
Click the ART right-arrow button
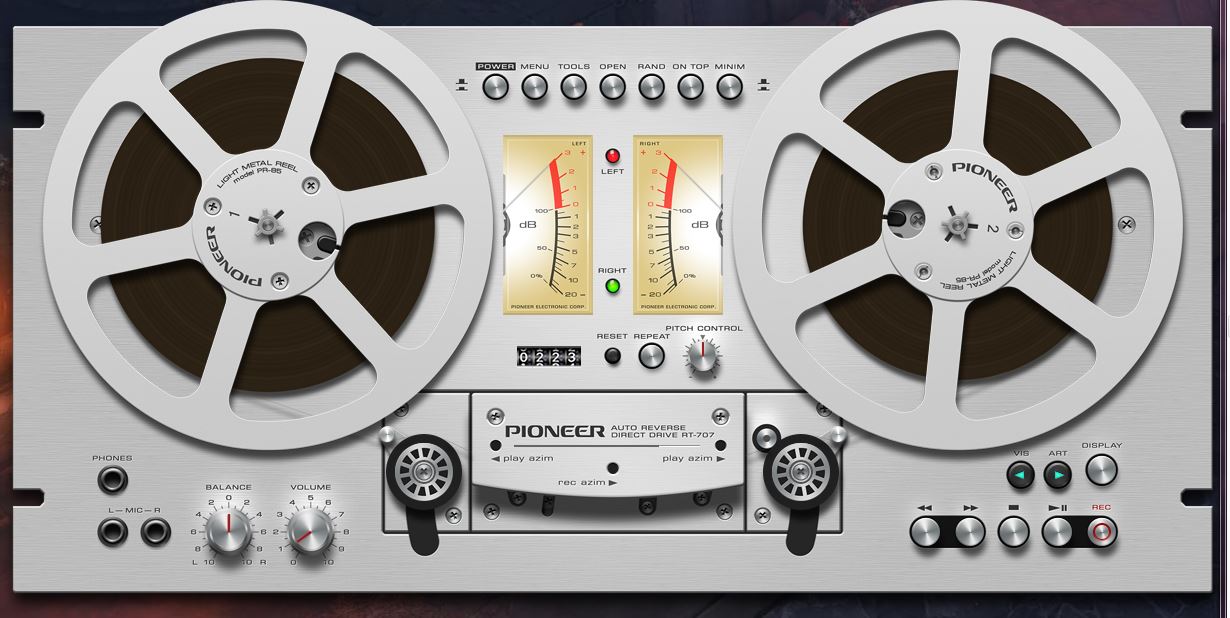tap(1057, 476)
